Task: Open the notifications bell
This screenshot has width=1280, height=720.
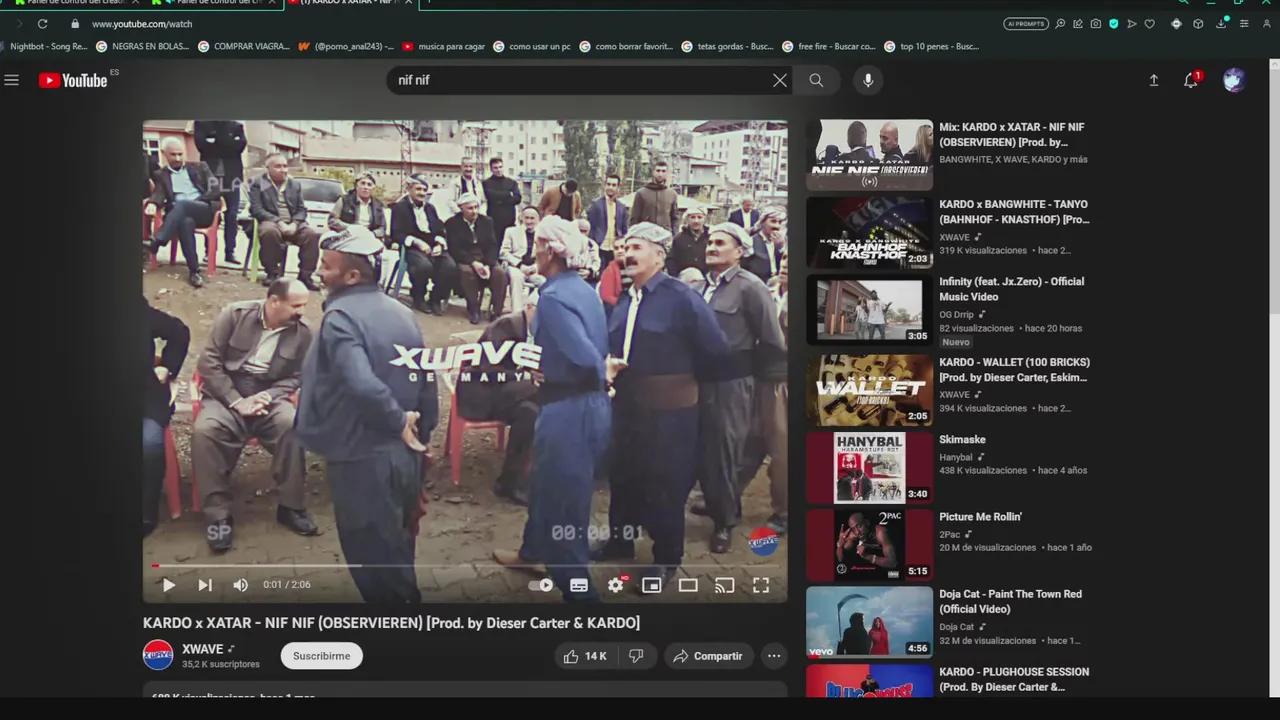Action: point(1191,80)
